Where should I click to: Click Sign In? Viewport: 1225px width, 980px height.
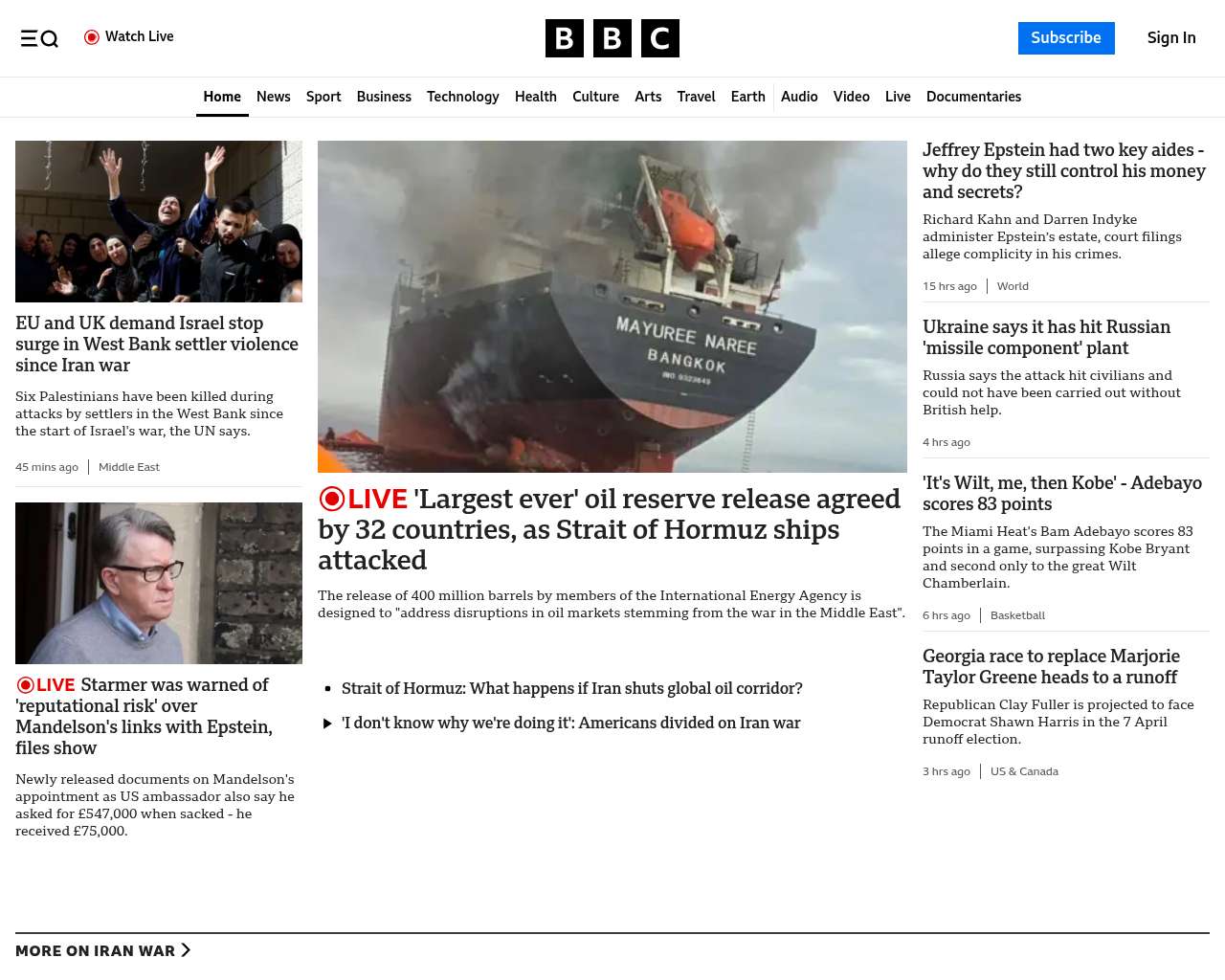(x=1171, y=38)
